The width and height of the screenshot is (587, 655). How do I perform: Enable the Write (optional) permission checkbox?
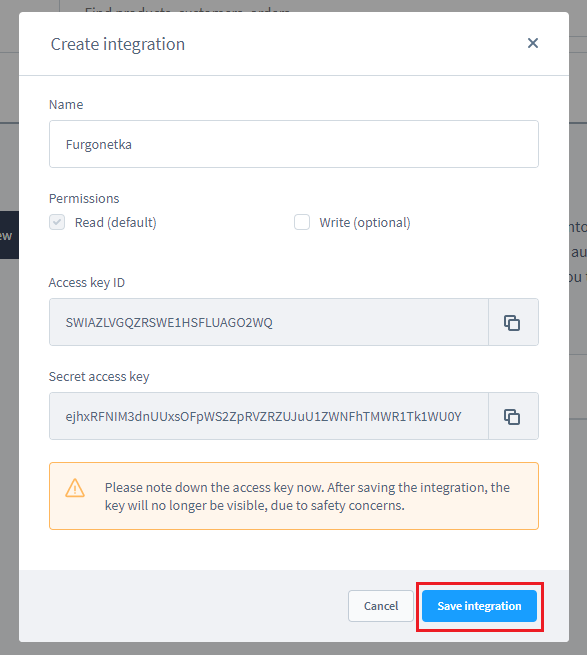pos(302,222)
